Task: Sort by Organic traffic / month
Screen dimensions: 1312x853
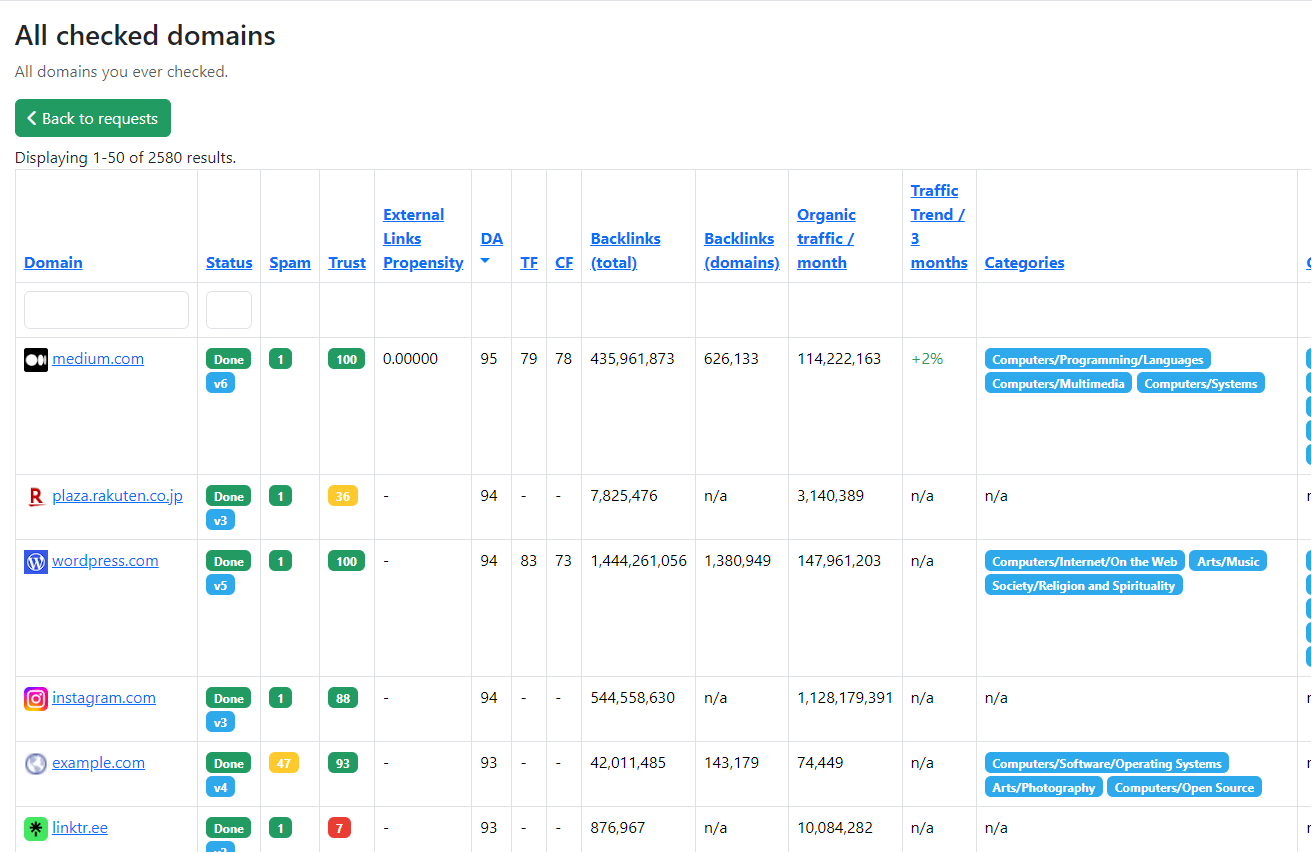Action: pyautogui.click(x=826, y=239)
